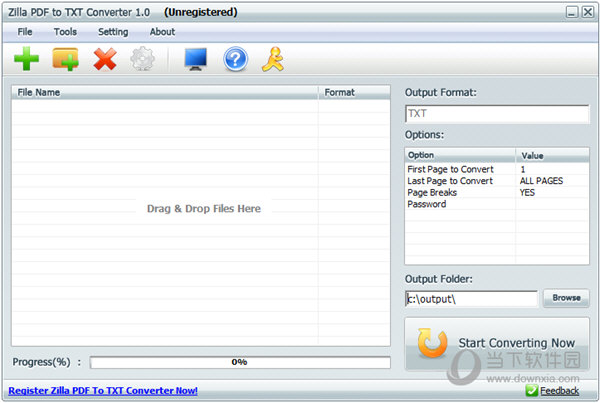Click the Browse button
The image size is (600, 403).
click(566, 298)
